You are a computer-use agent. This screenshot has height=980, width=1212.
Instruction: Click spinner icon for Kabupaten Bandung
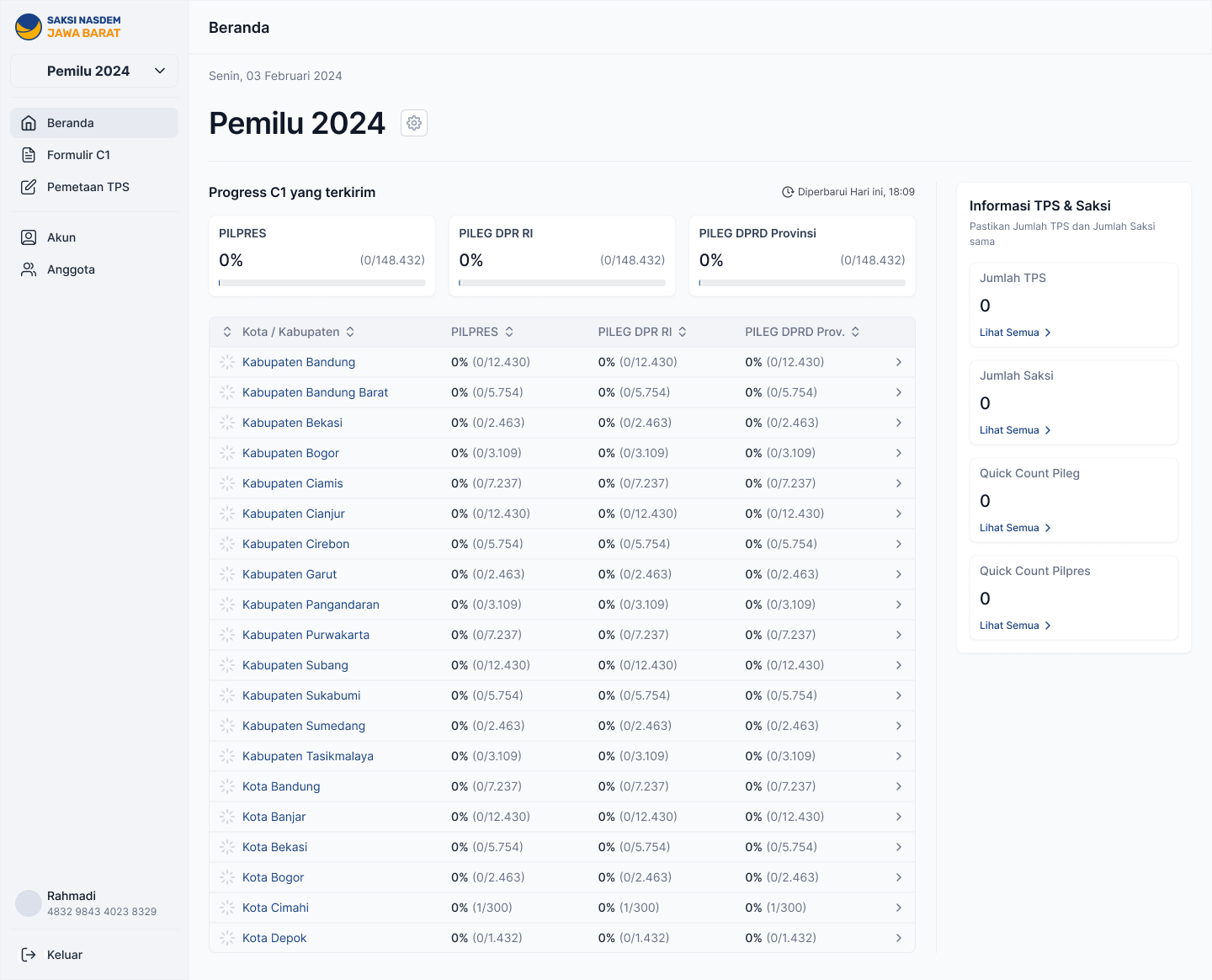coord(227,362)
